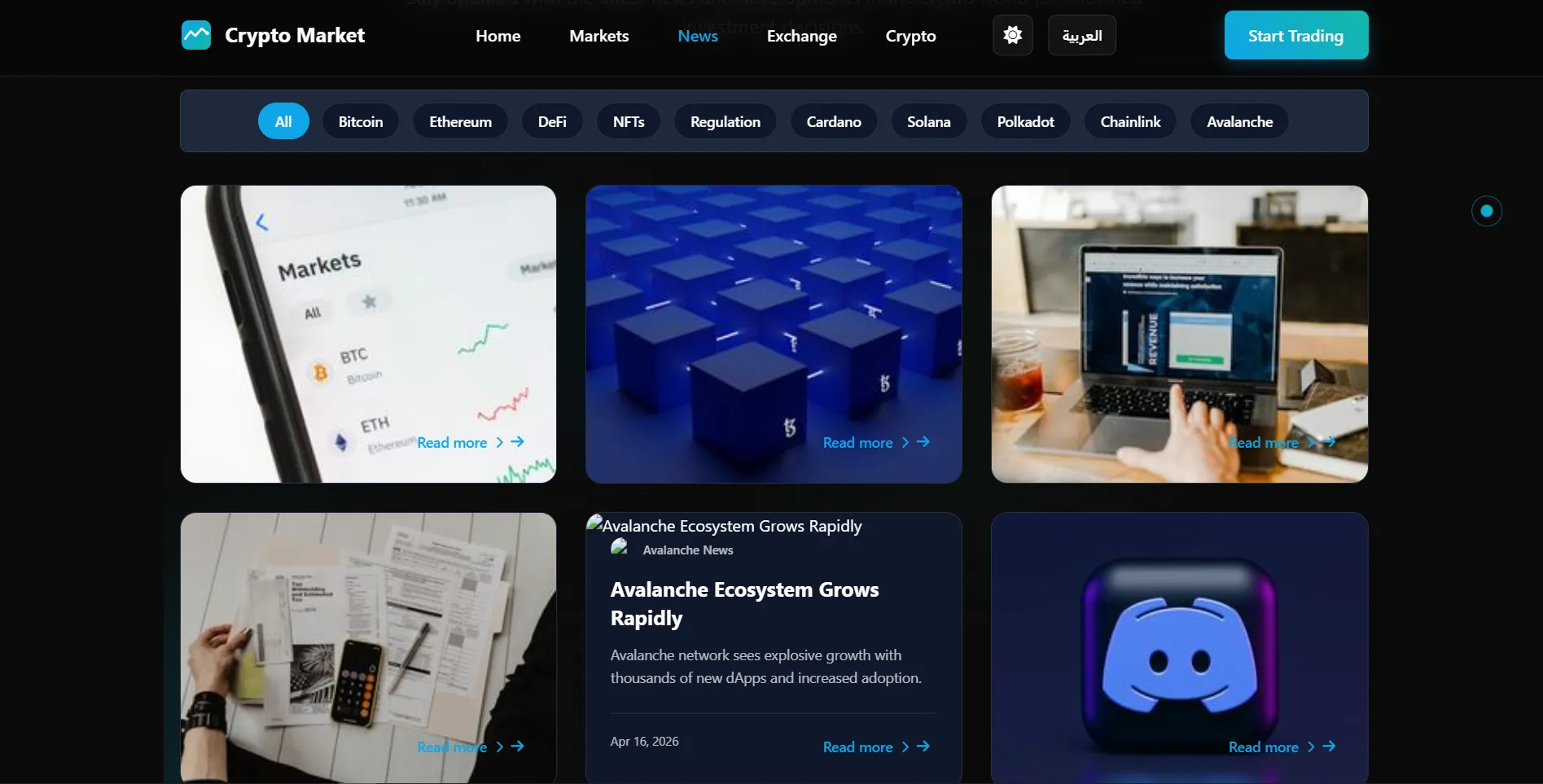Click arrow icon on Discord logo card
The width and height of the screenshot is (1543, 784).
point(1329,747)
